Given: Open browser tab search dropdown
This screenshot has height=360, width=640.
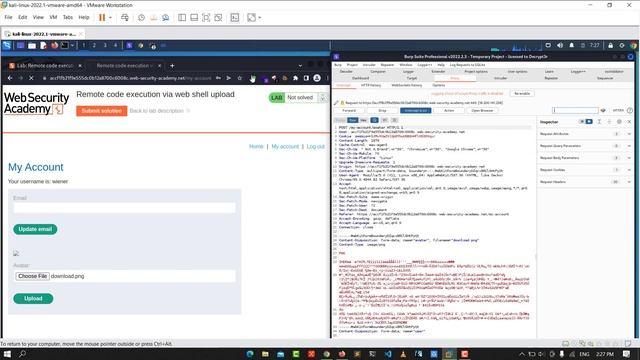Looking at the screenshot, I should (300, 65).
